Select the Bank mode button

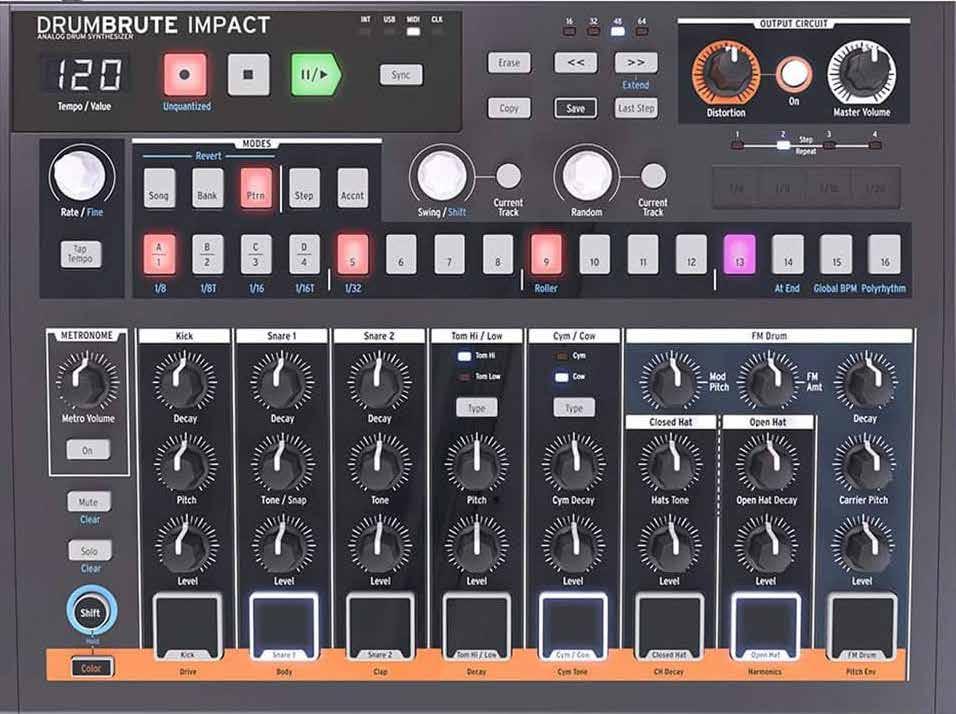(207, 188)
